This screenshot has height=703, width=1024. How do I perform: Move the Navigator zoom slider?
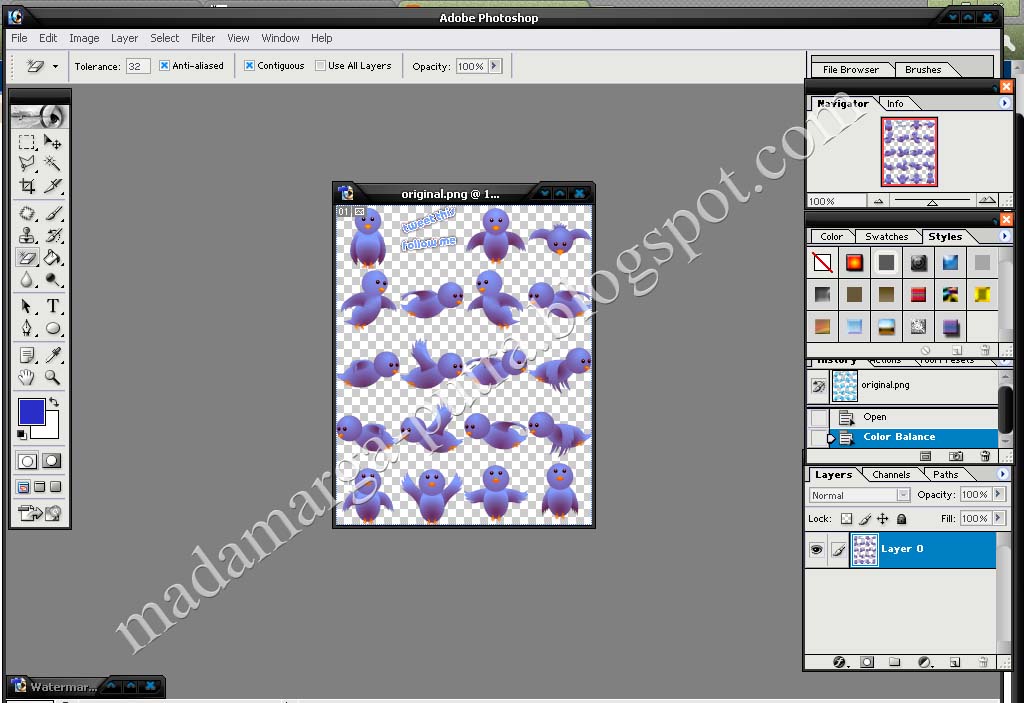tap(933, 203)
